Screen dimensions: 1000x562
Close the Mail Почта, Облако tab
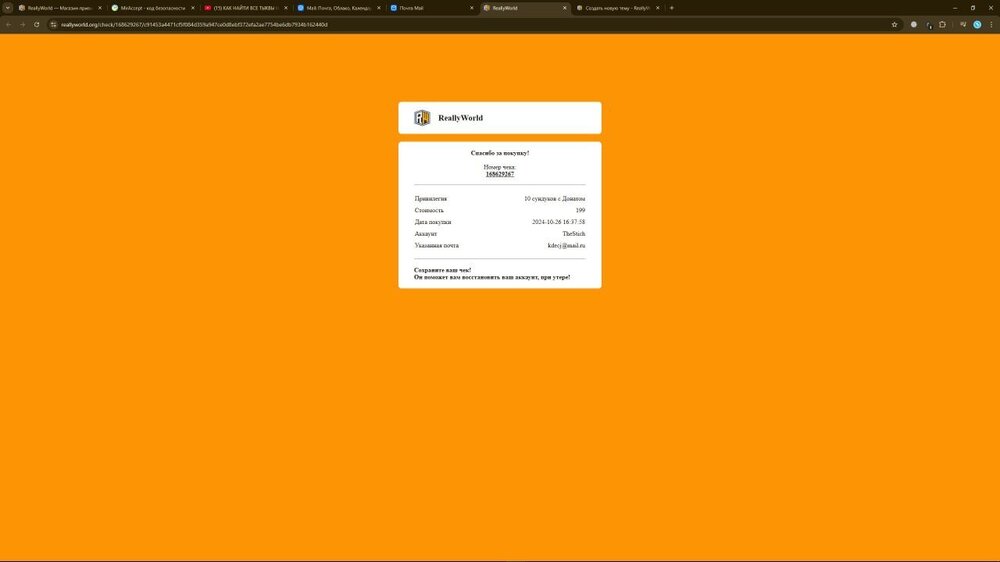pos(379,8)
